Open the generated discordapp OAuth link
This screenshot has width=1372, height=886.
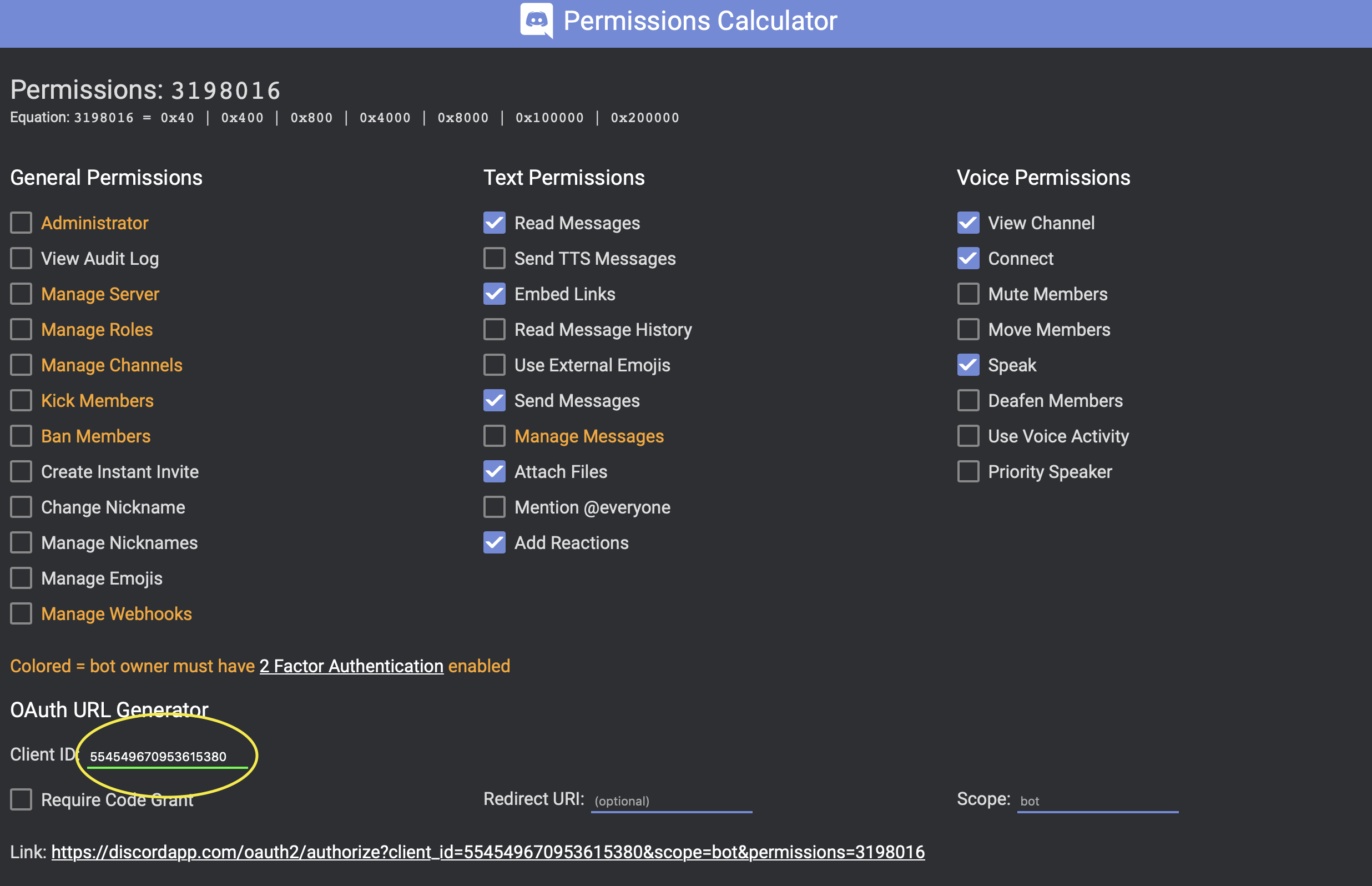(x=488, y=852)
